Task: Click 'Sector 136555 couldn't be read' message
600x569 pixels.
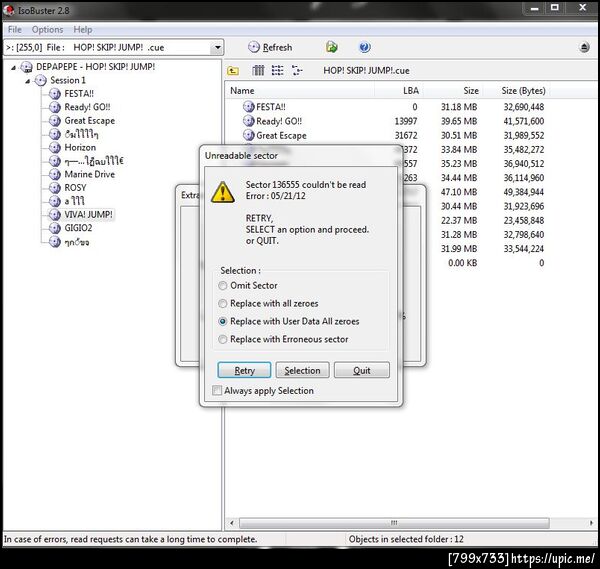Action: pyautogui.click(x=306, y=184)
